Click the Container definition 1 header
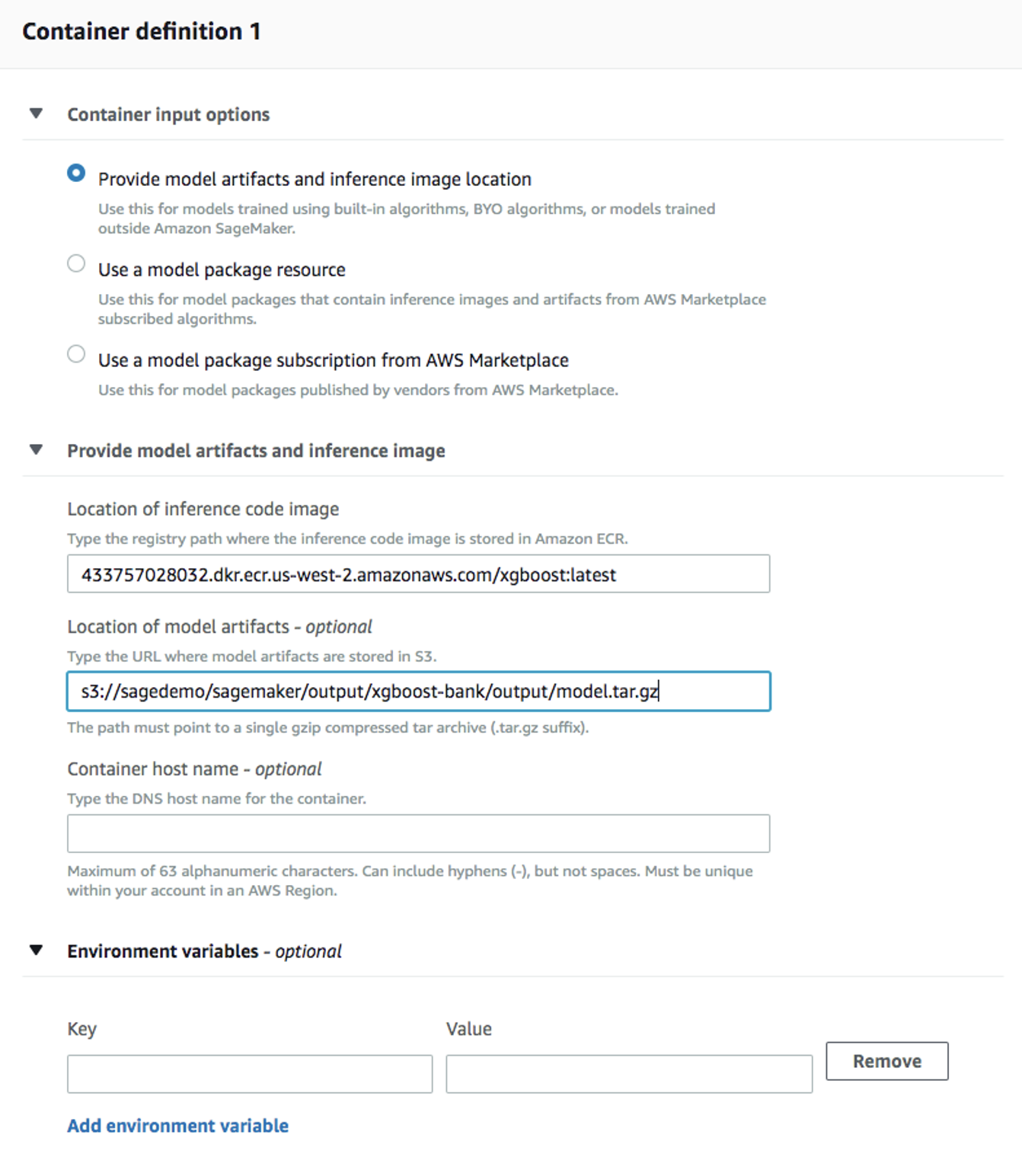 point(142,31)
